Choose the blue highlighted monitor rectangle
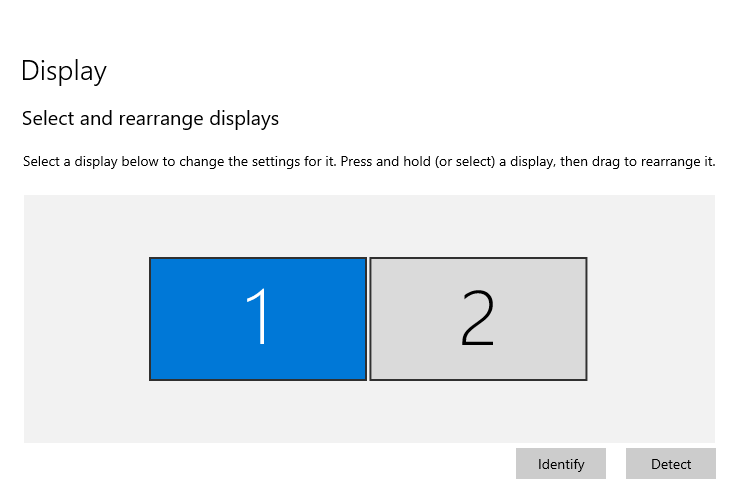 coord(258,319)
